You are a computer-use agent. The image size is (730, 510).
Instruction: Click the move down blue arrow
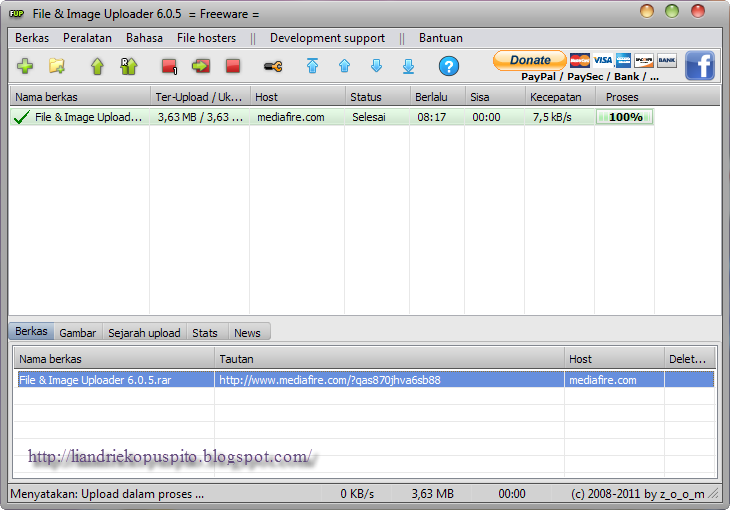377,66
